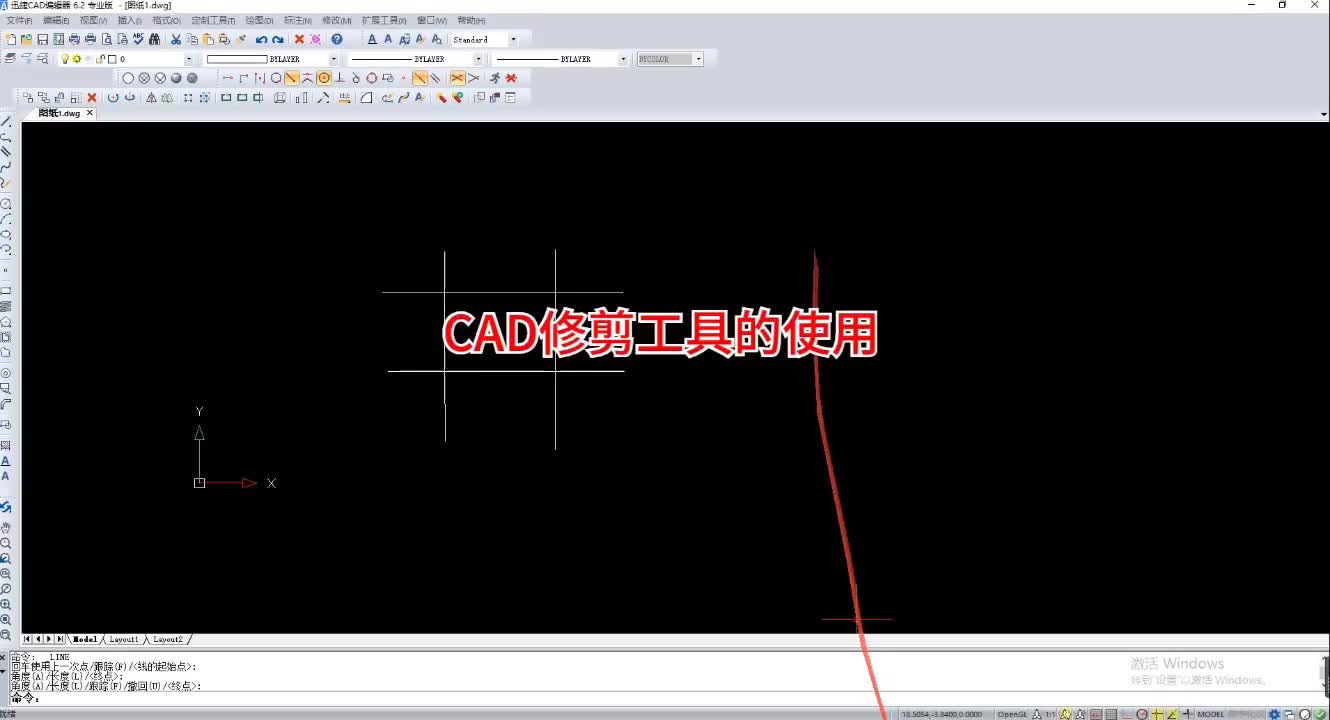This screenshot has width=1330, height=720.
Task: Select the Copy to clipboard icon
Action: point(192,39)
